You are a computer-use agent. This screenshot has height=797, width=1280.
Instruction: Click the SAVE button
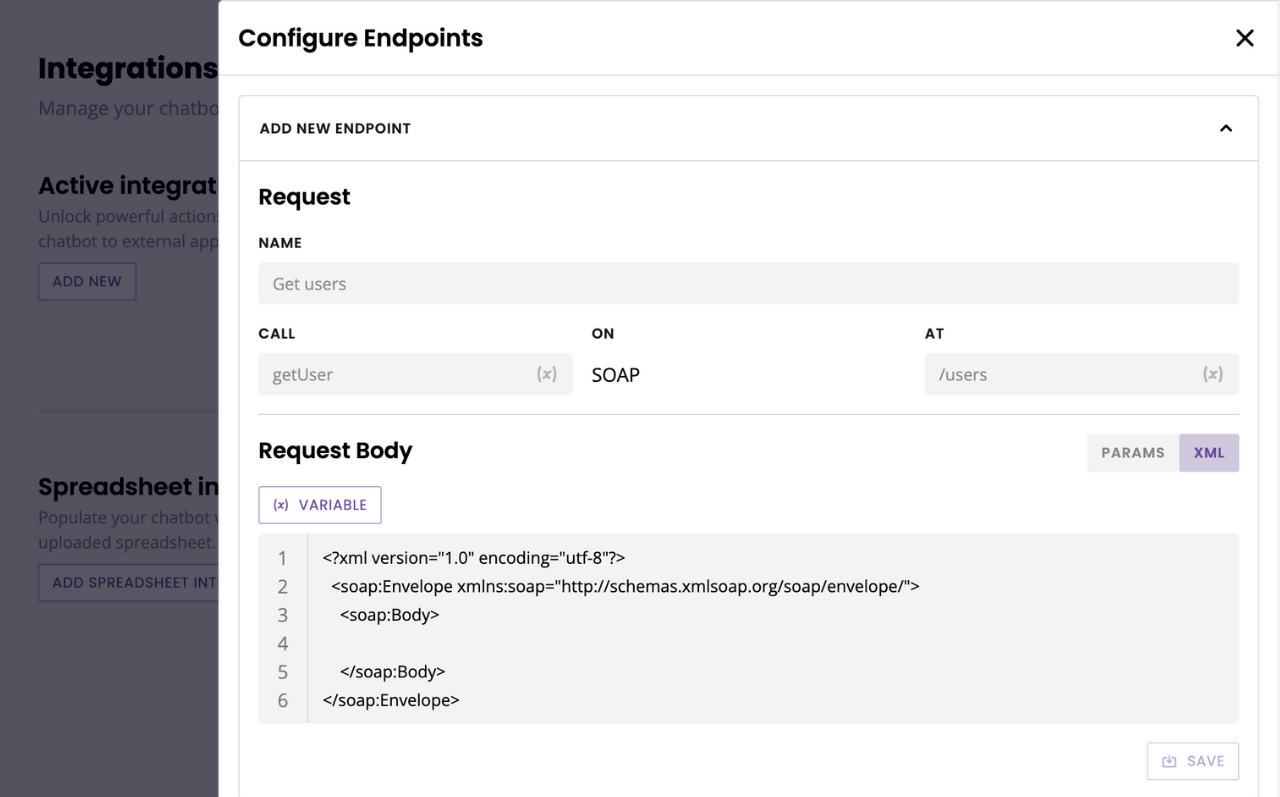point(1192,761)
